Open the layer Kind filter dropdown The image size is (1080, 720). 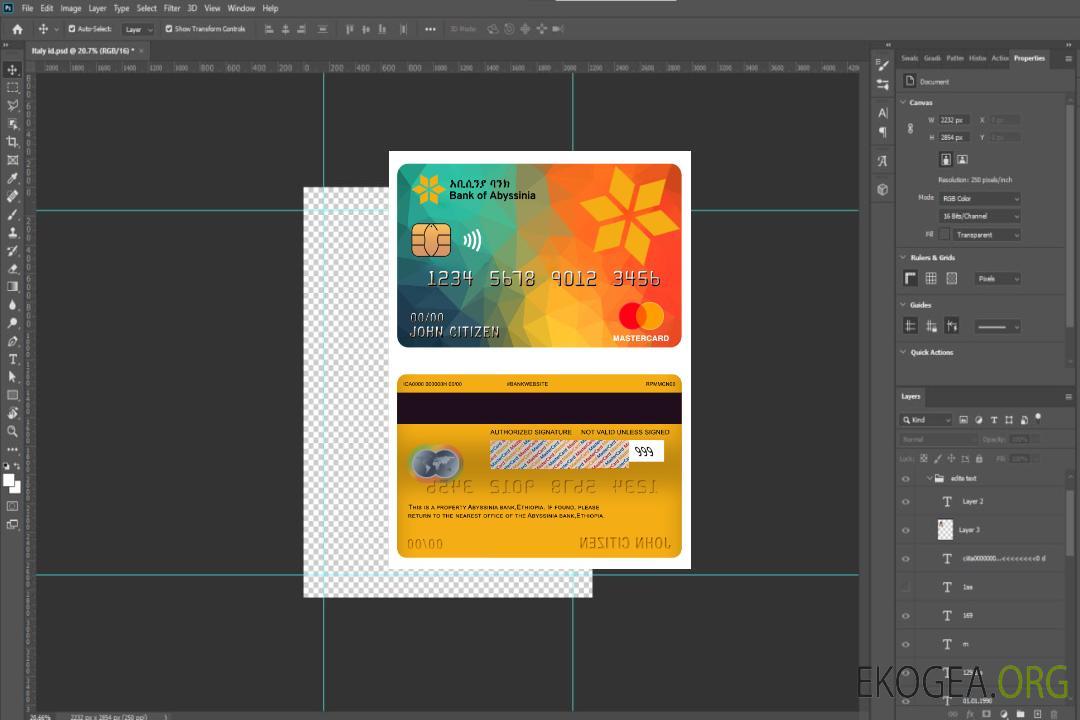[x=926, y=420]
